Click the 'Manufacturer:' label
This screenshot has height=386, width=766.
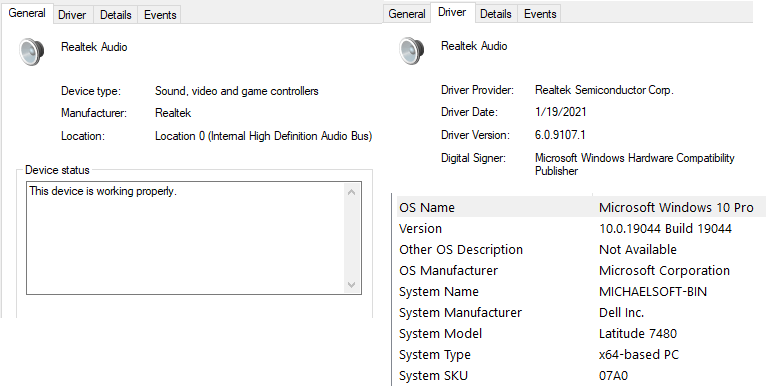click(94, 113)
